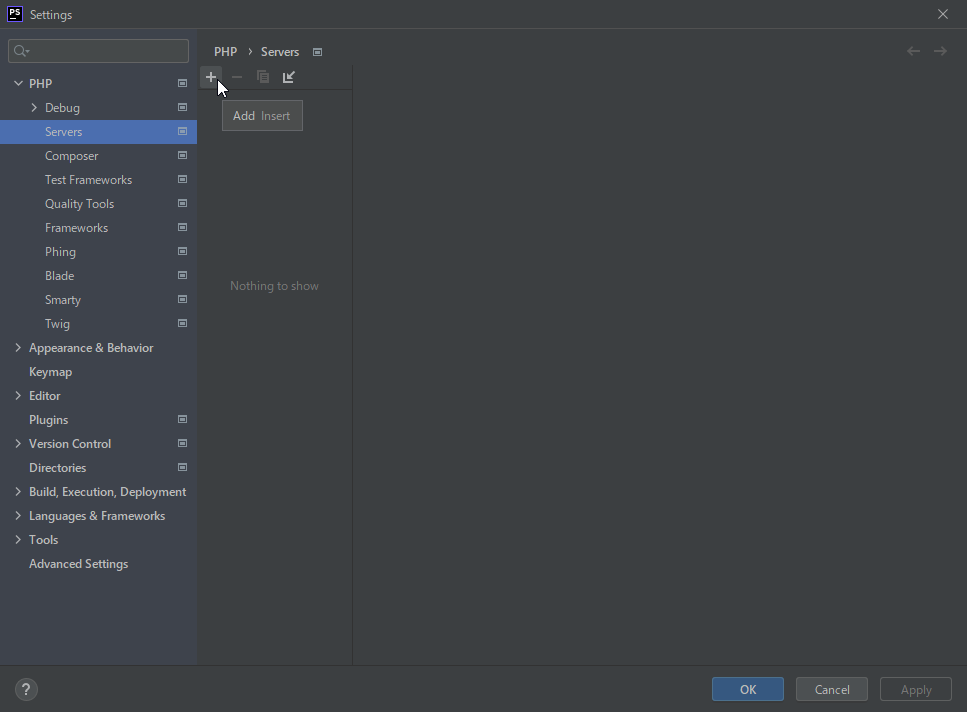The width and height of the screenshot is (967, 712).
Task: Open the Test Frameworks settings page
Action: click(x=88, y=180)
